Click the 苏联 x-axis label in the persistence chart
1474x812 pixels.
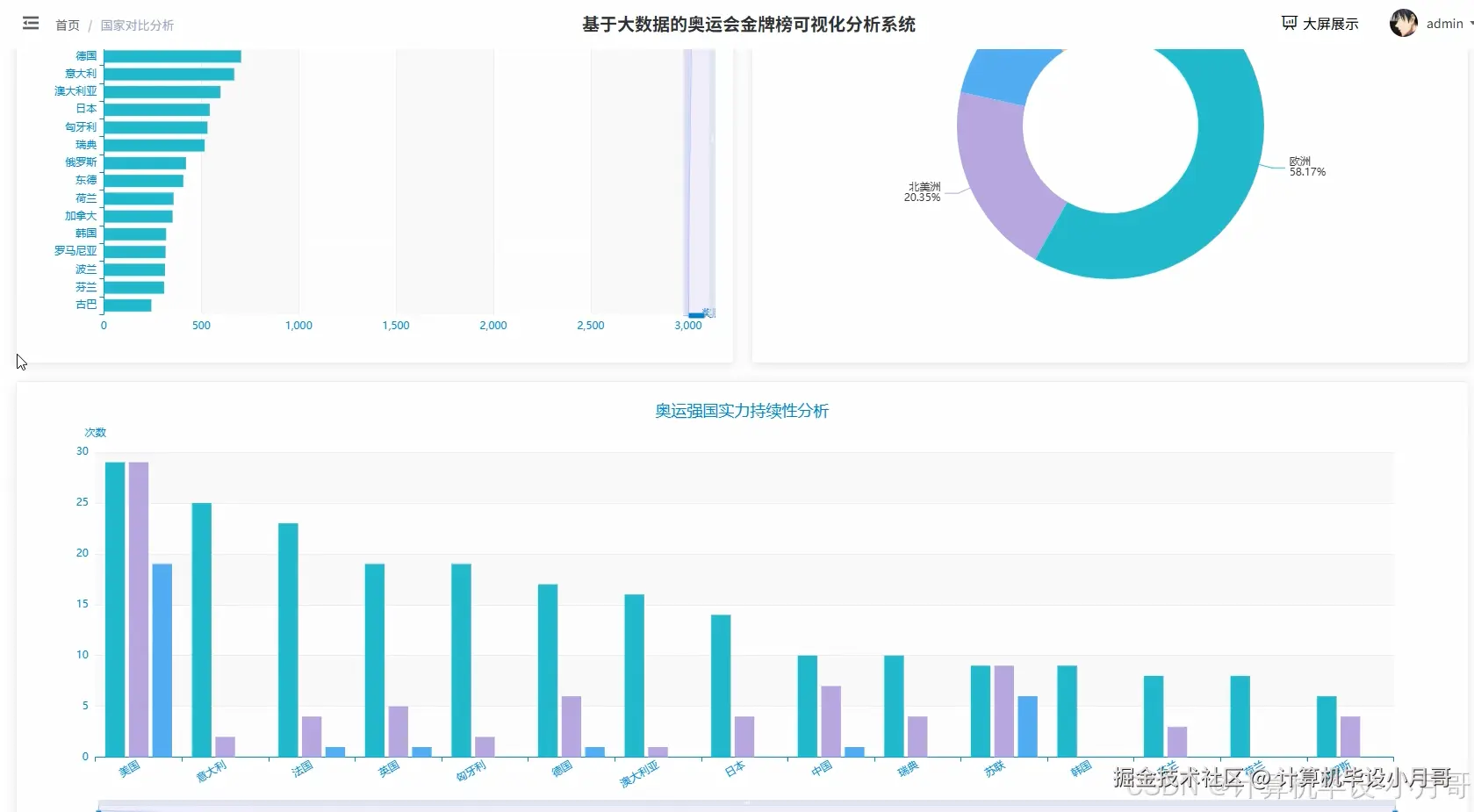[x=995, y=769]
